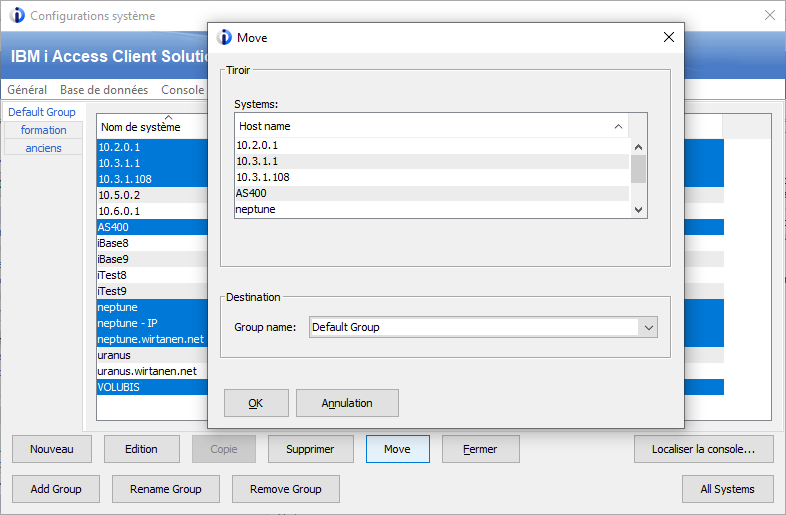Screen dimensions: 786x515
Task: Select AS400 in the Move Systems list
Action: tap(432, 194)
